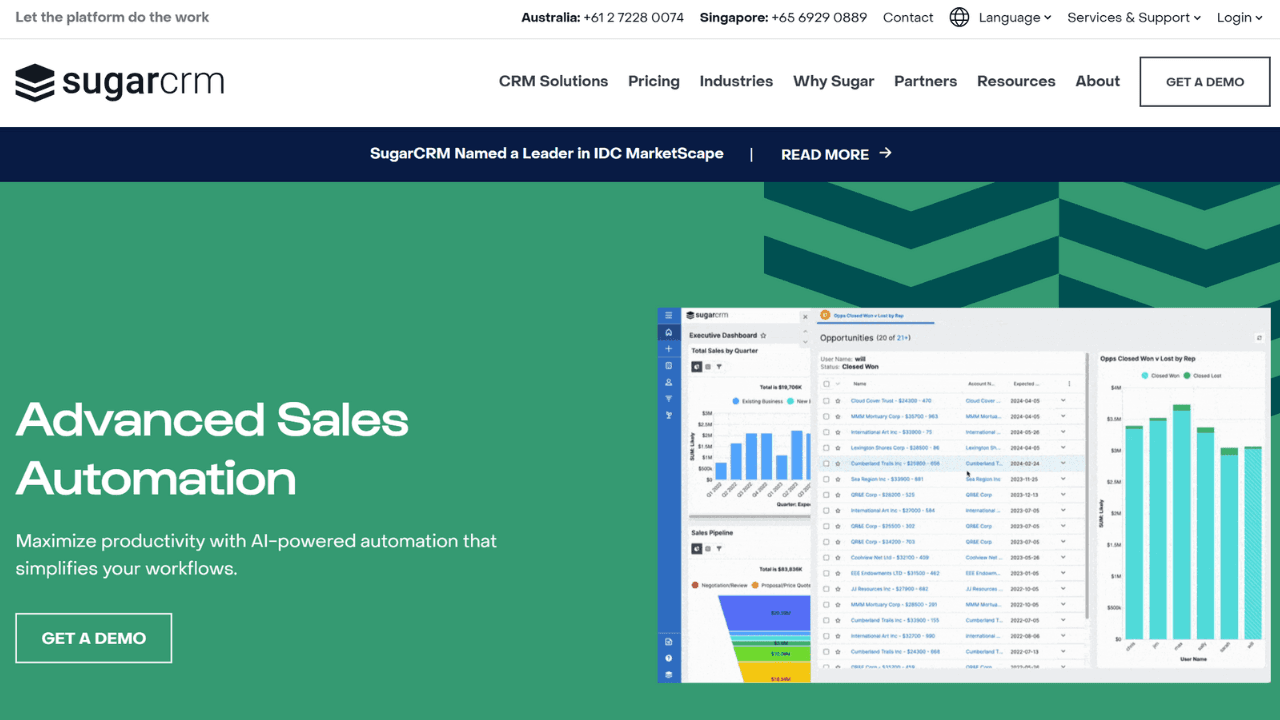Open the CRM Solutions menu

553,81
